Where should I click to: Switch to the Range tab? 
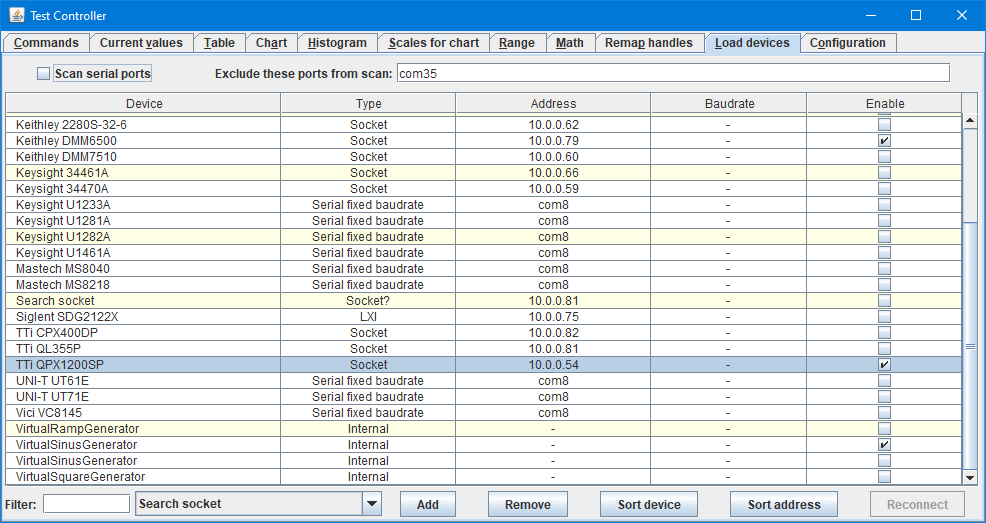coord(517,43)
